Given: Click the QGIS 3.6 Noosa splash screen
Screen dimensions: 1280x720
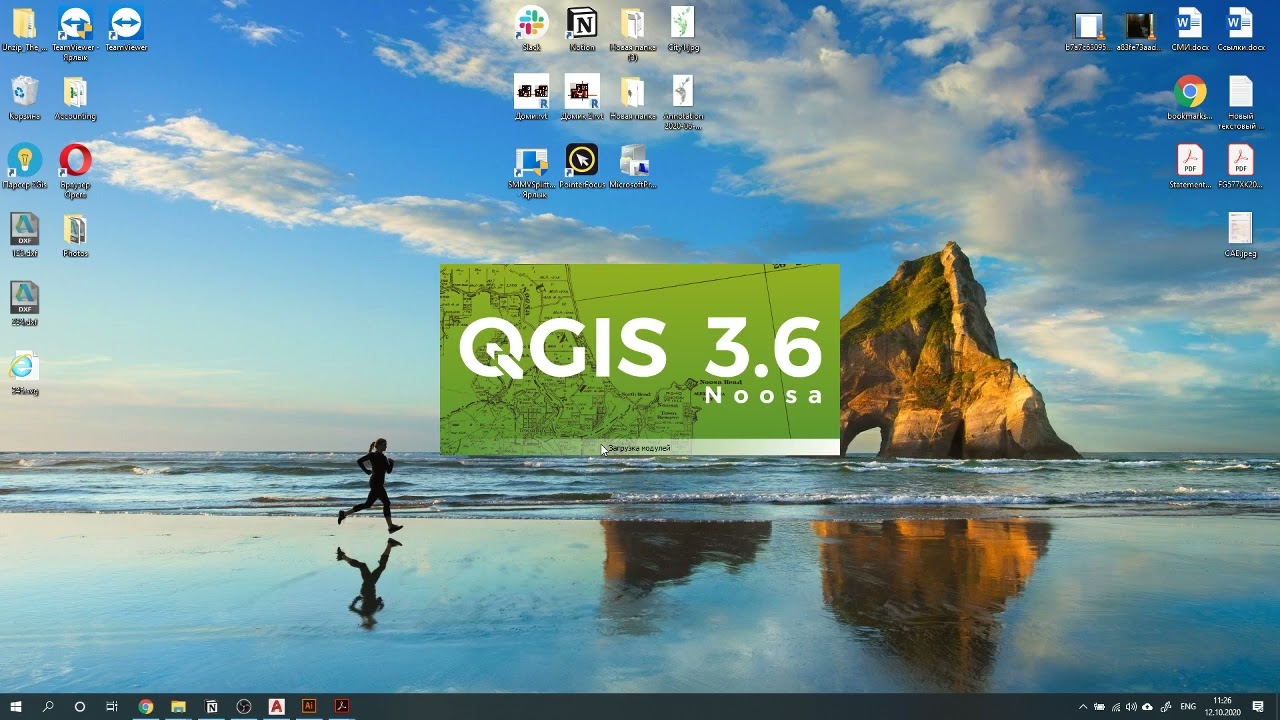Looking at the screenshot, I should pyautogui.click(x=640, y=359).
